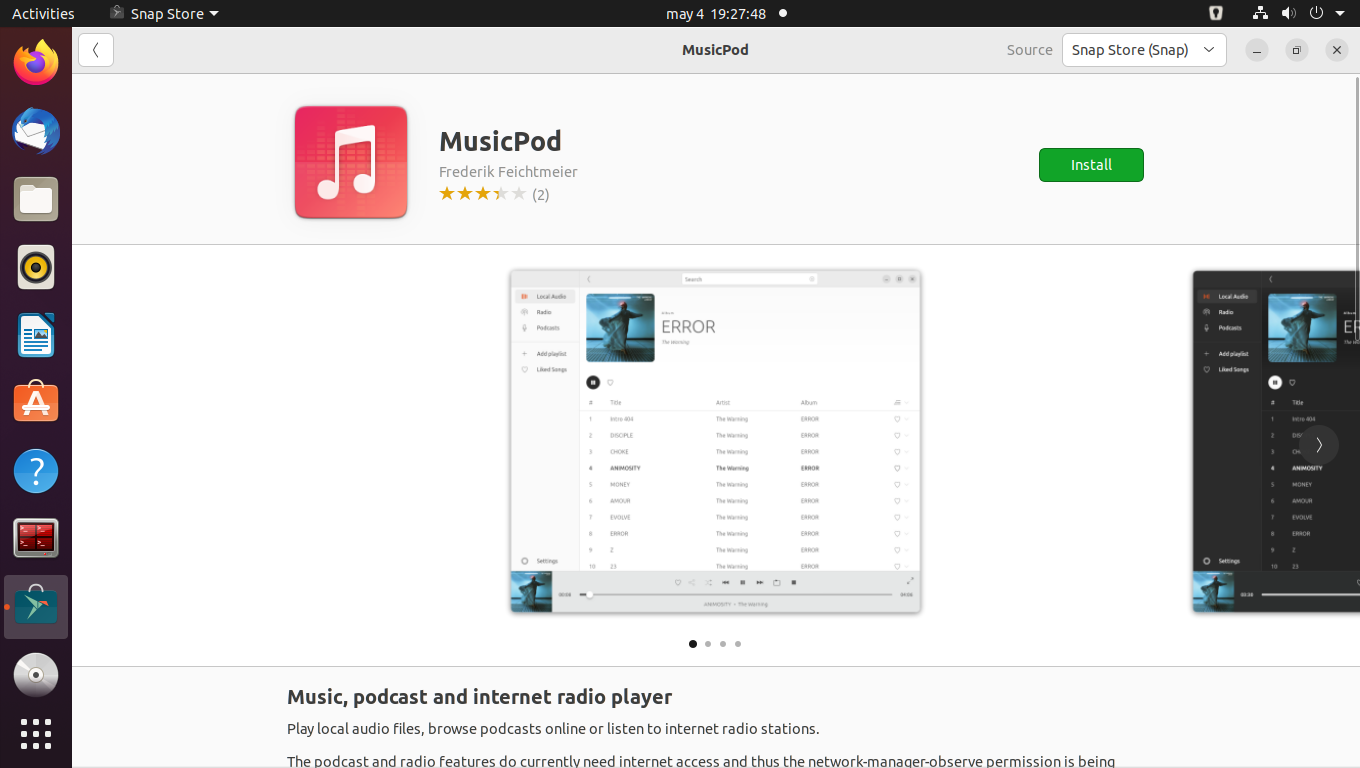Open the disc drive icon in dock

pyautogui.click(x=36, y=675)
